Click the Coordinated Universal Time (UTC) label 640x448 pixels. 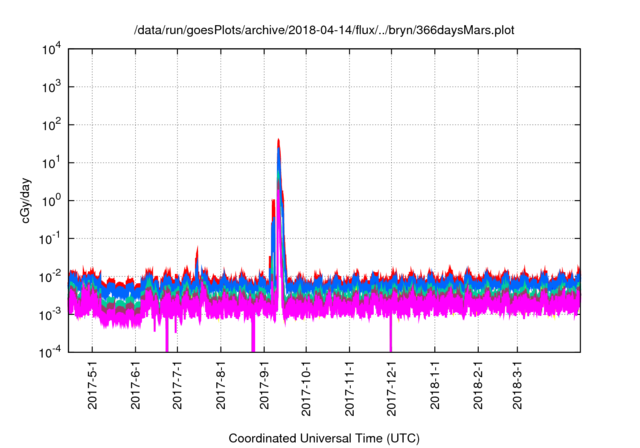click(x=324, y=439)
